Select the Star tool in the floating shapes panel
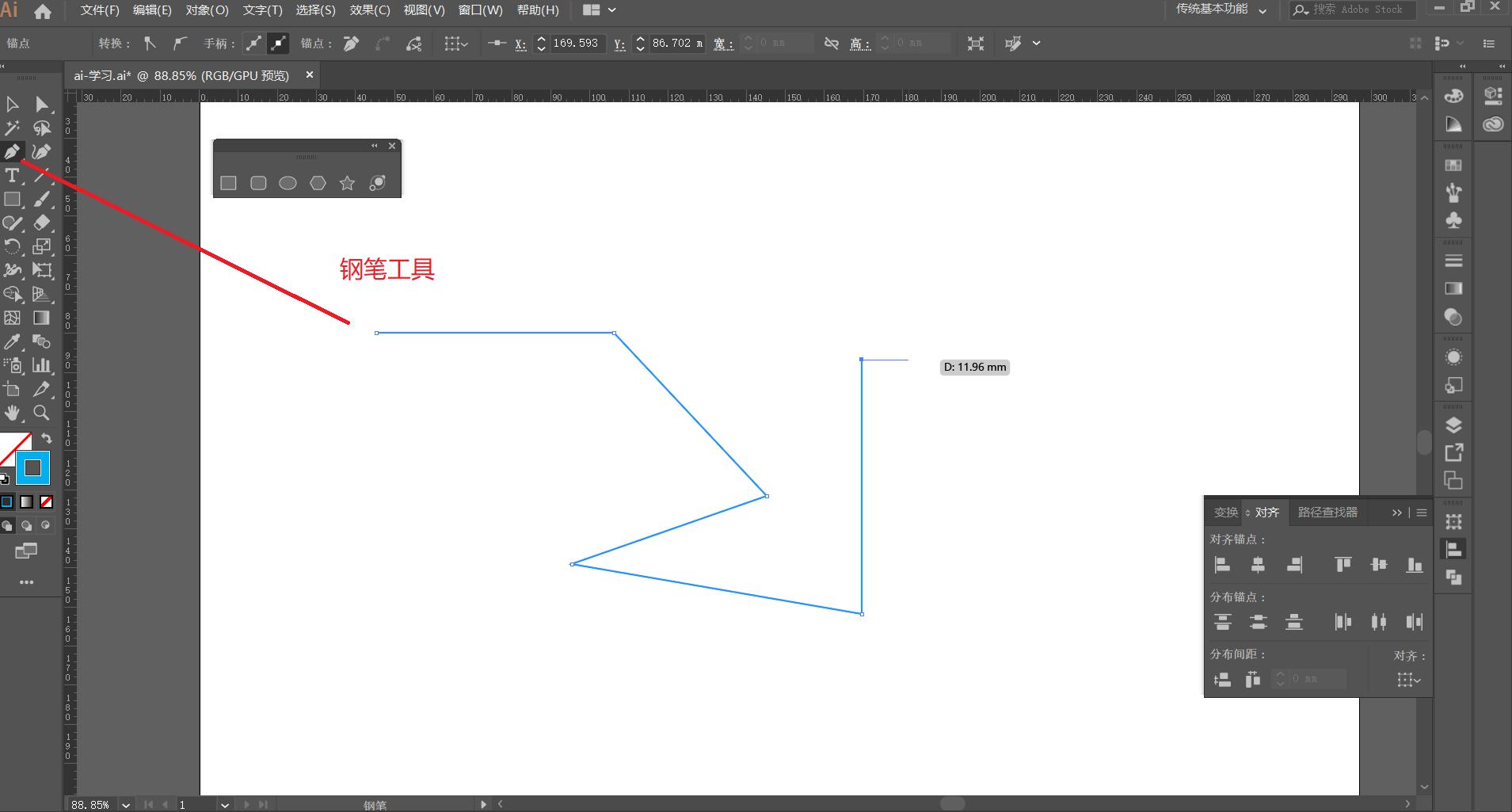The height and width of the screenshot is (812, 1512). pyautogui.click(x=347, y=183)
